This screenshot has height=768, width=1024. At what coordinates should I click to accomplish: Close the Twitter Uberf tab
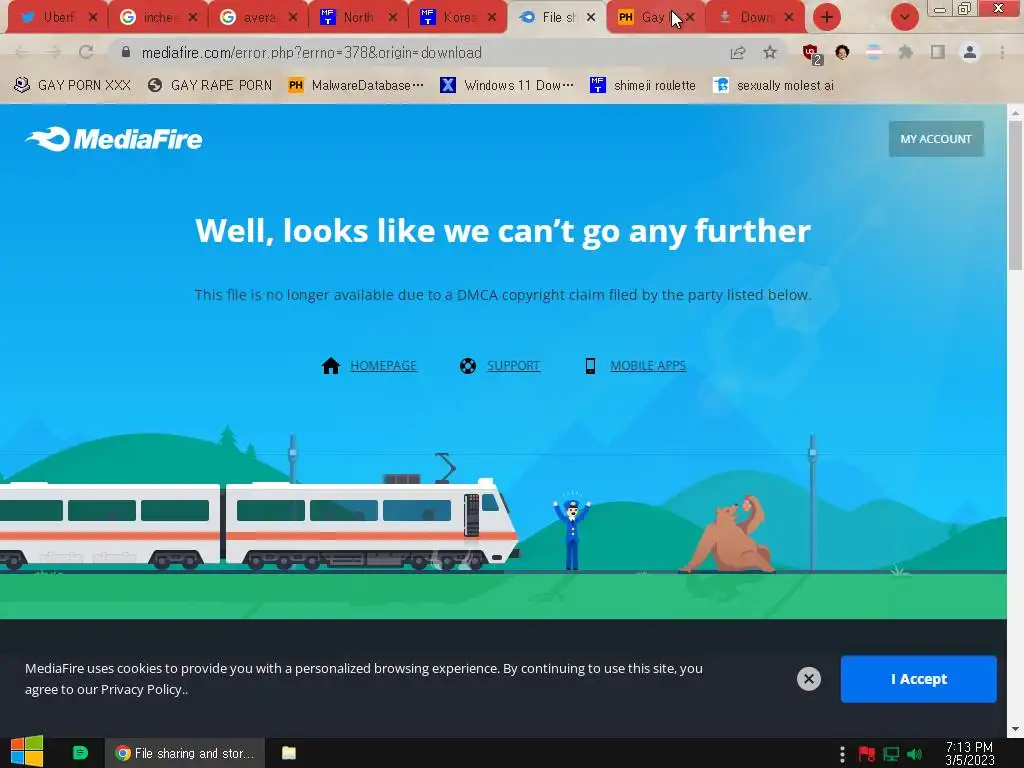[x=93, y=17]
